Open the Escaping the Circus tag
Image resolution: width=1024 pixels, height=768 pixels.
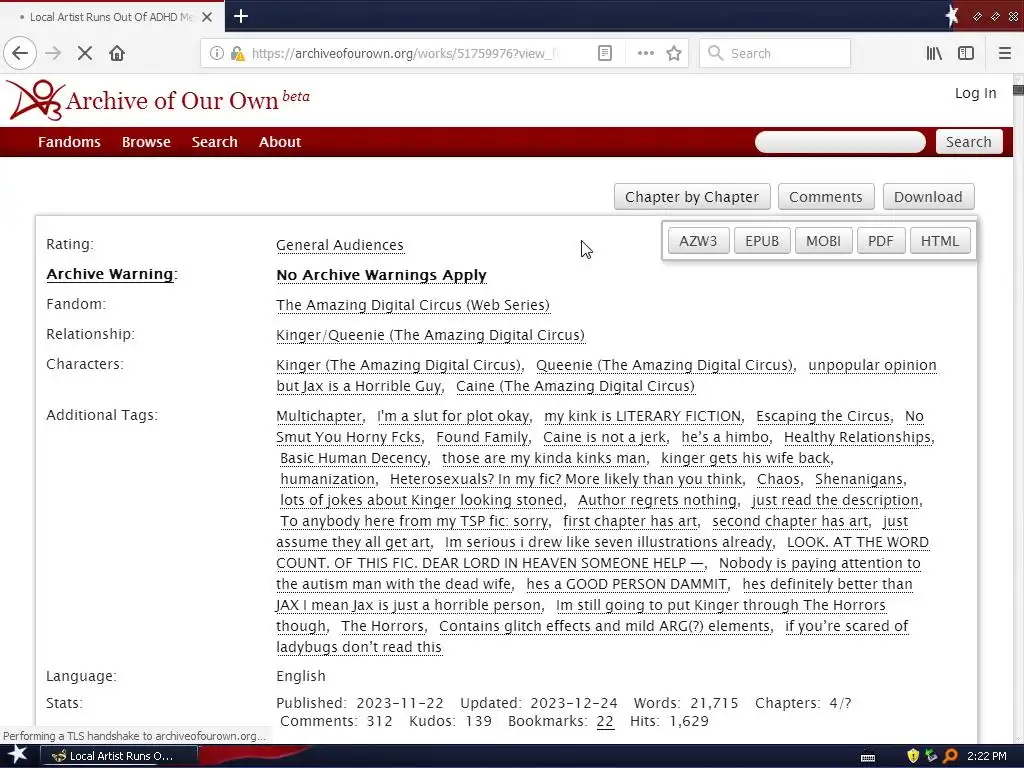823,416
